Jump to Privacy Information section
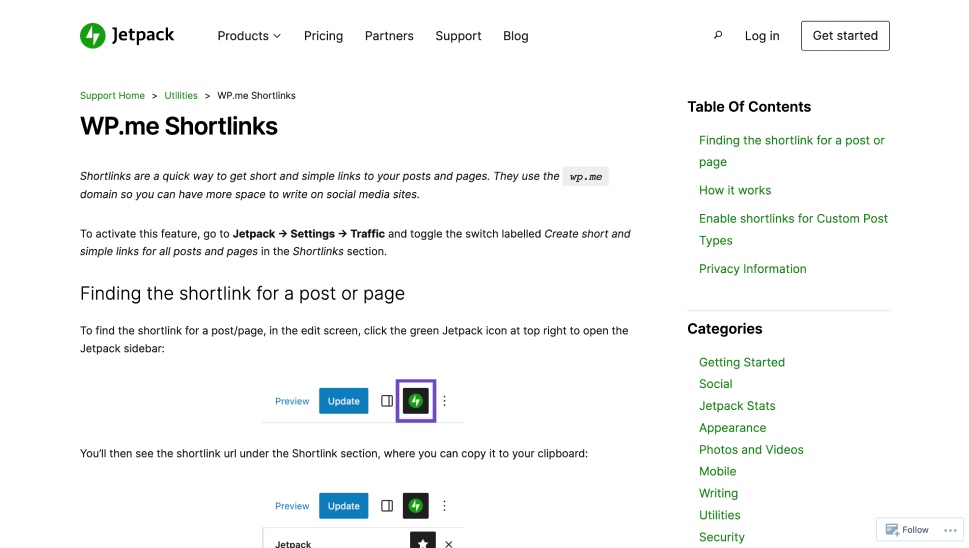The image size is (969, 548). click(752, 269)
